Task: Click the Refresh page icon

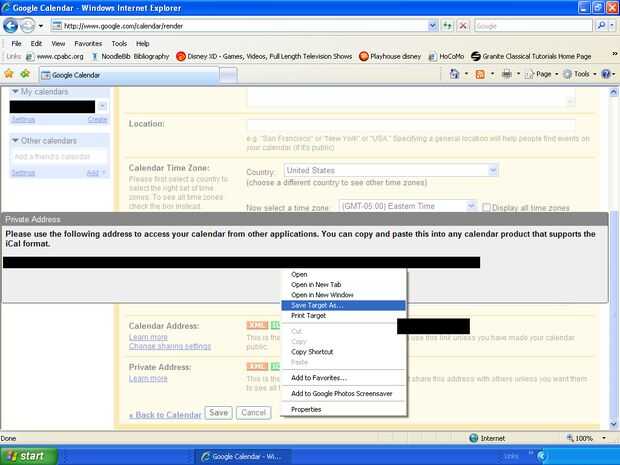Action: (x=447, y=26)
